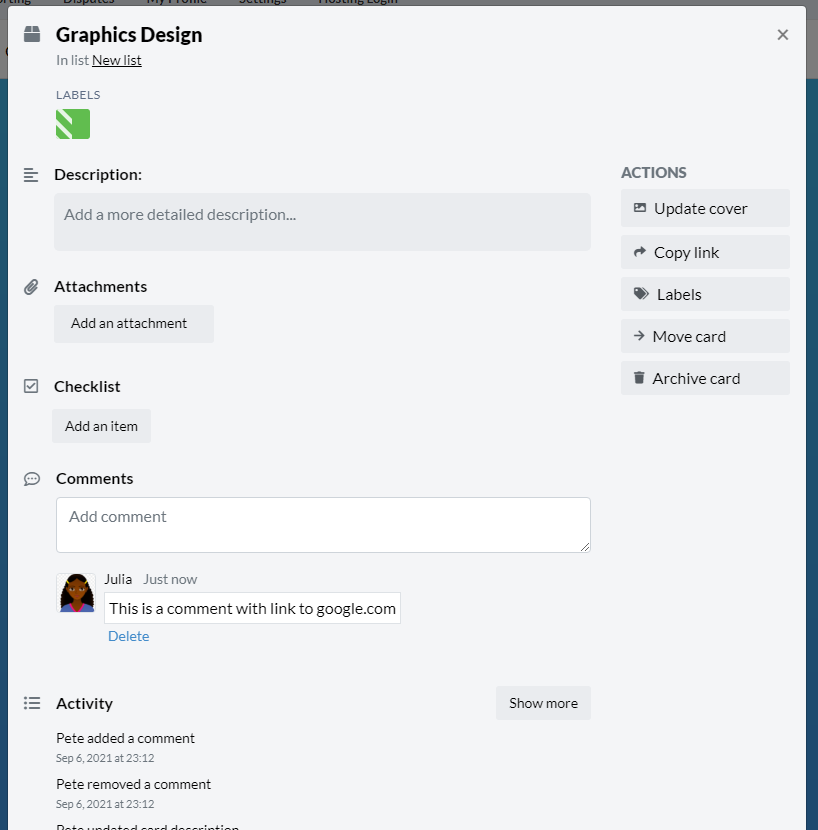Click the Comments section heading
Viewport: 818px width, 830px height.
95,479
